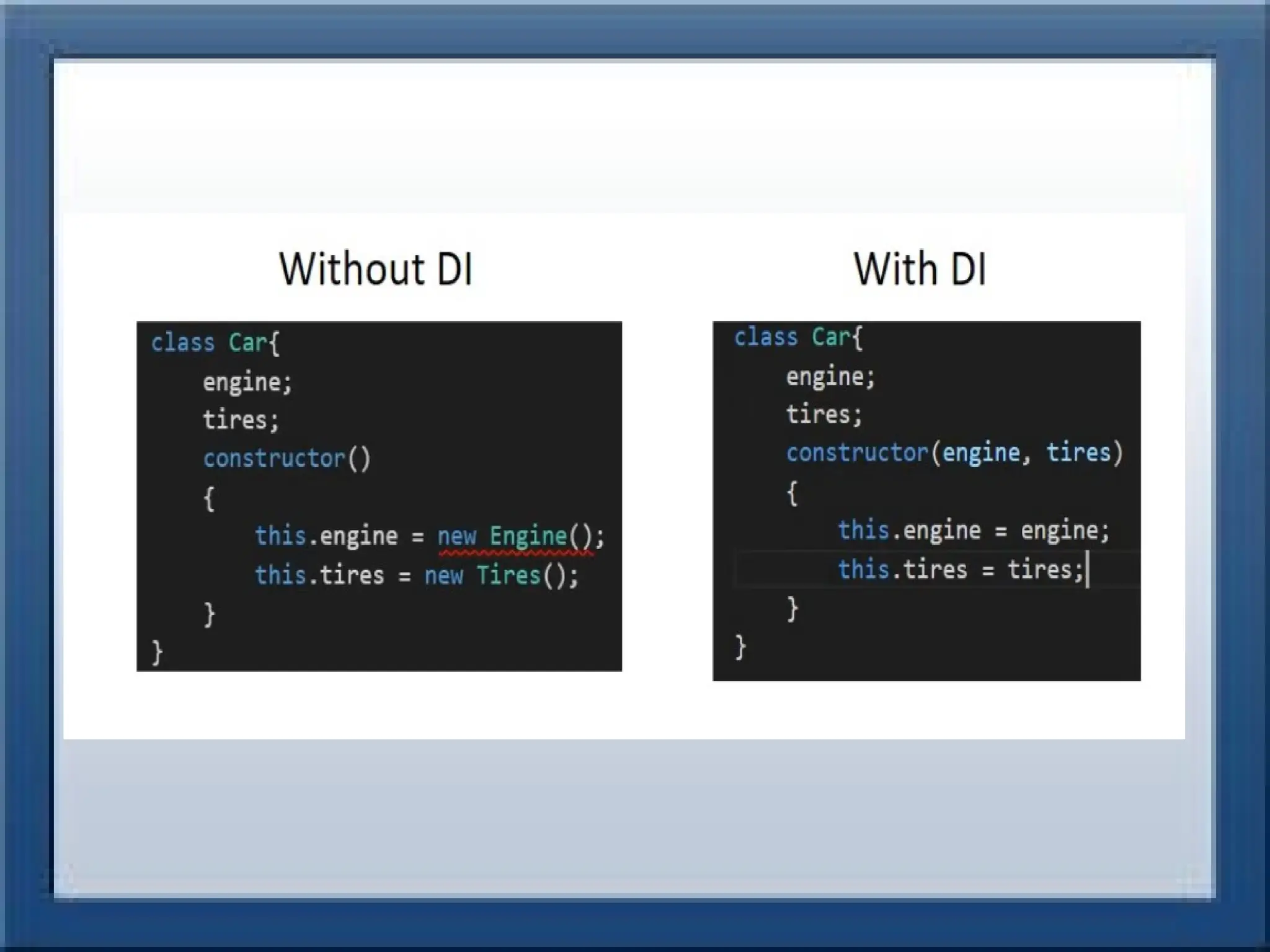The height and width of the screenshot is (952, 1270).
Task: Click the 'With DI' heading
Action: pos(920,269)
